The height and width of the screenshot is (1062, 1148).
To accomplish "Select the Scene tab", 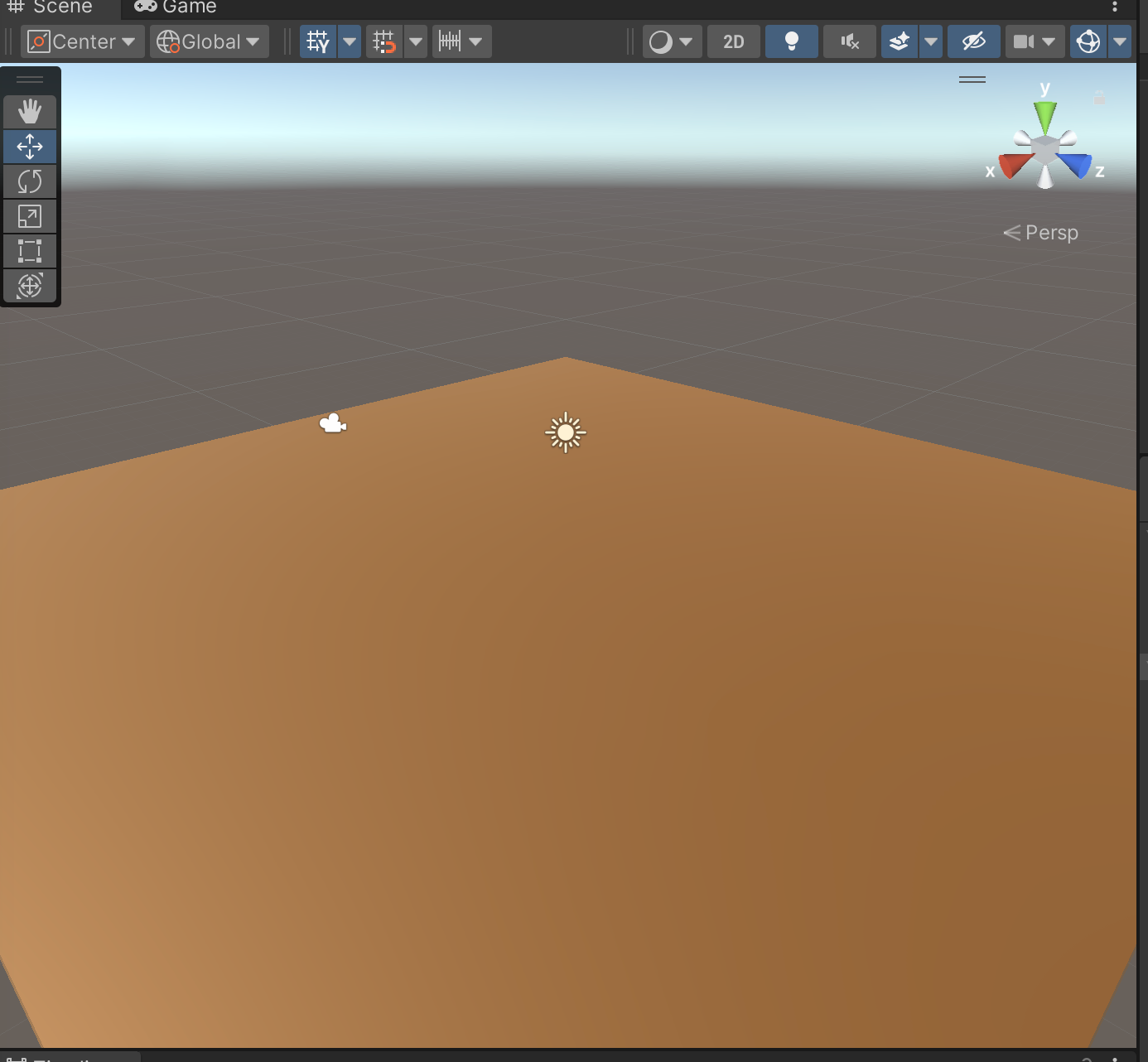I will click(x=55, y=7).
